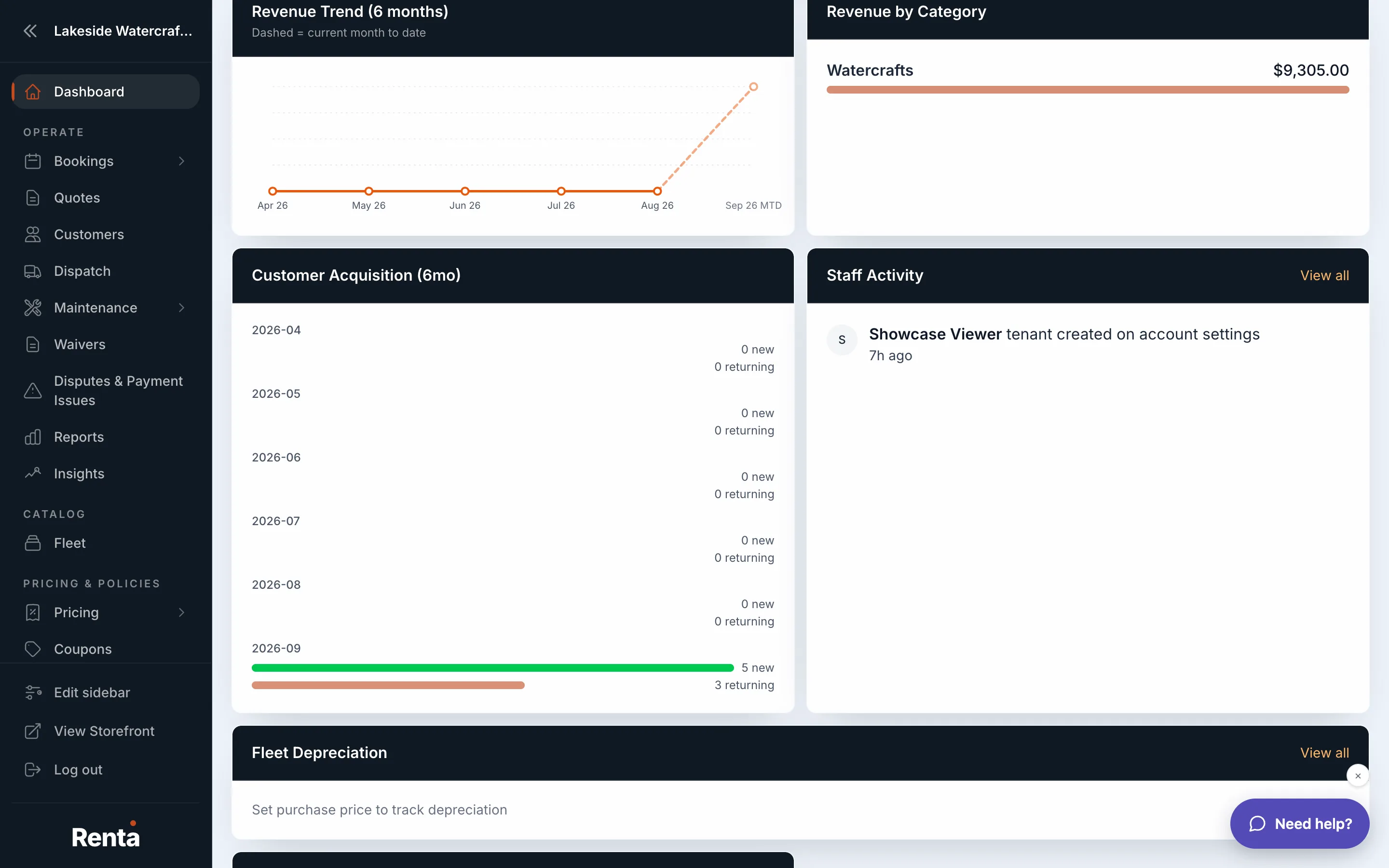Click the Apr 26 chart data point
Viewport: 1389px width, 868px height.
coord(272,191)
